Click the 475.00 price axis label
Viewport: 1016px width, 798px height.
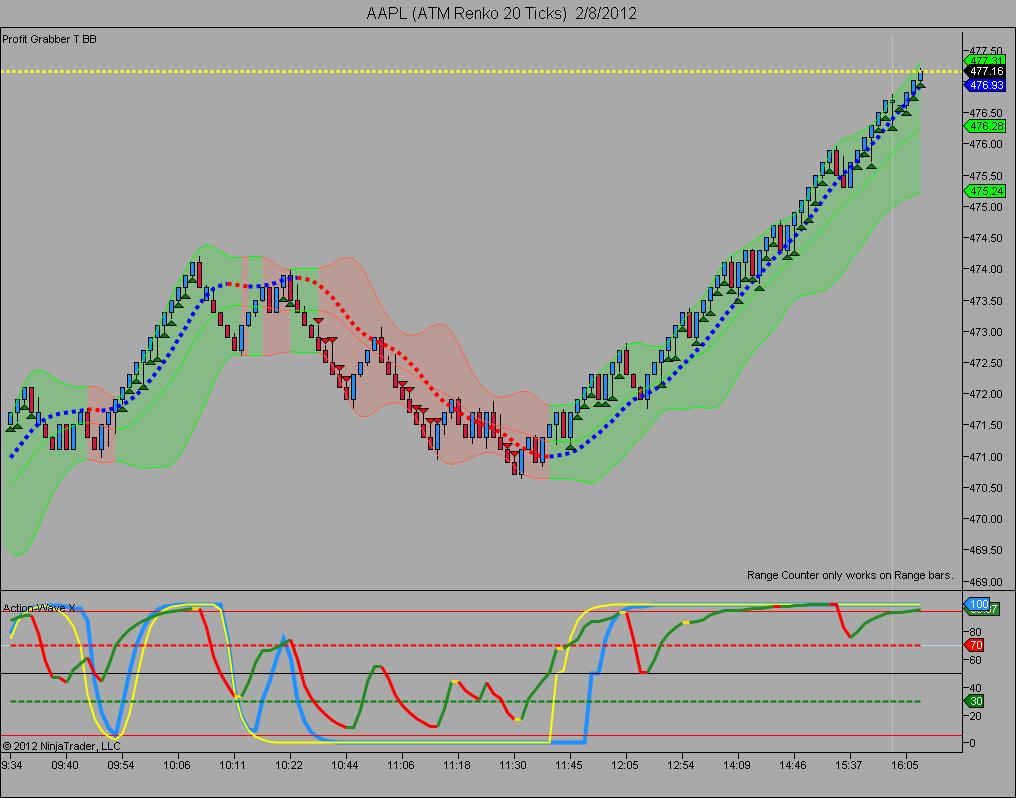point(986,207)
